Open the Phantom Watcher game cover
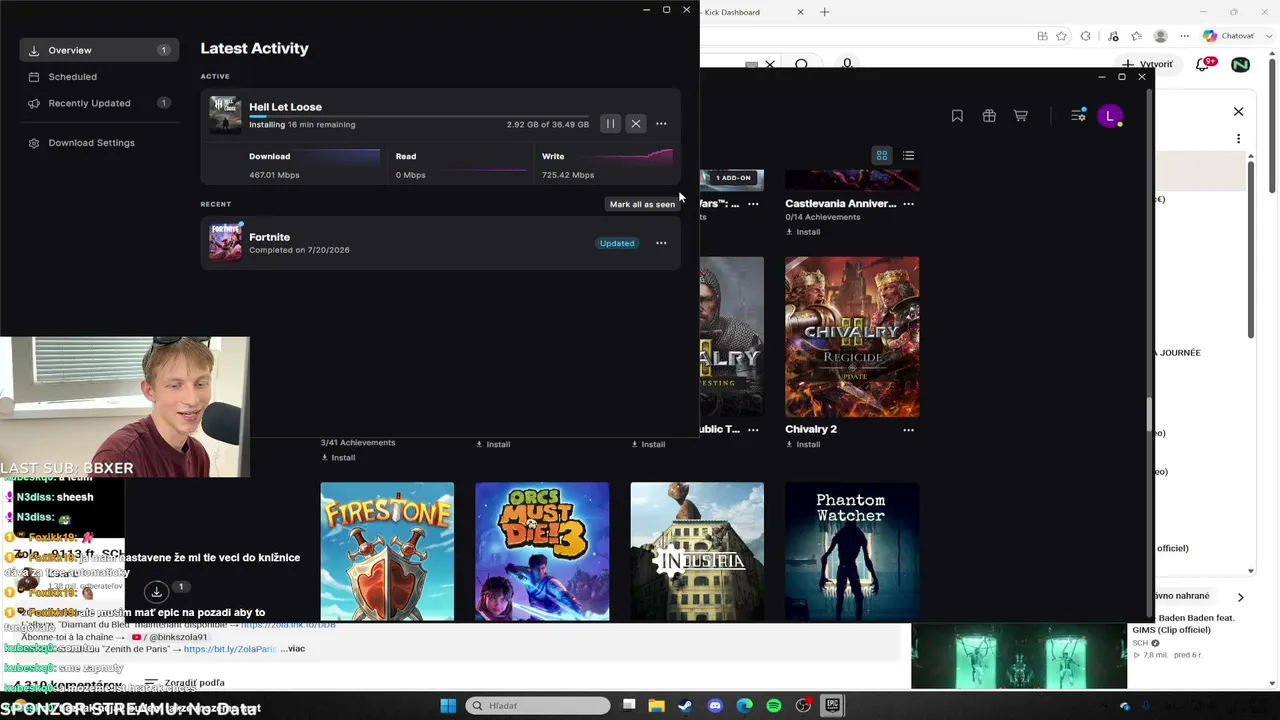Viewport: 1280px width, 720px height. tap(852, 552)
